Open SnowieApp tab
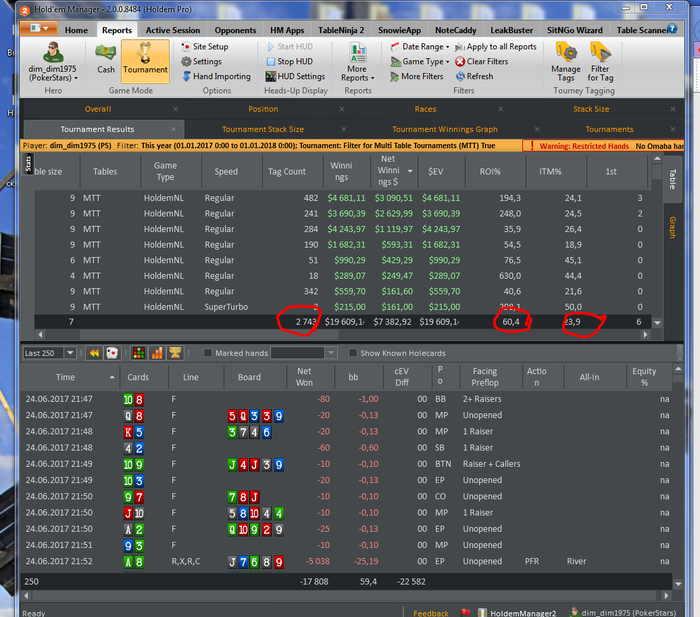Screen dimensions: 700x617 tap(400, 30)
